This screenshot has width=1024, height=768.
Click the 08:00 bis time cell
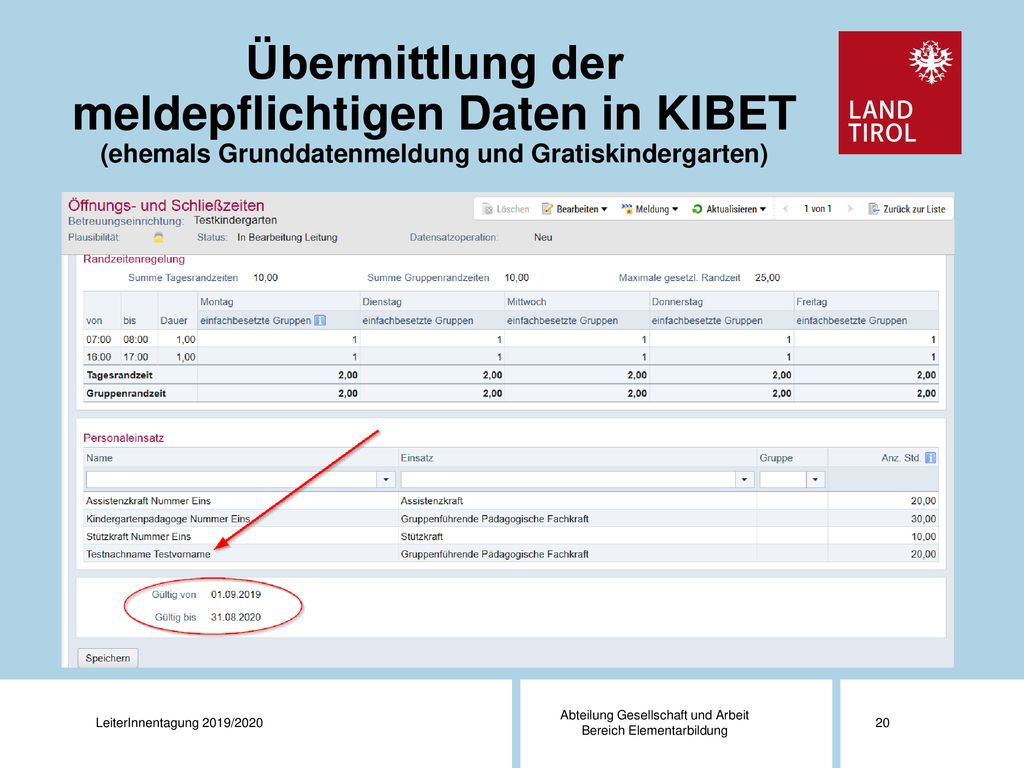coord(136,340)
